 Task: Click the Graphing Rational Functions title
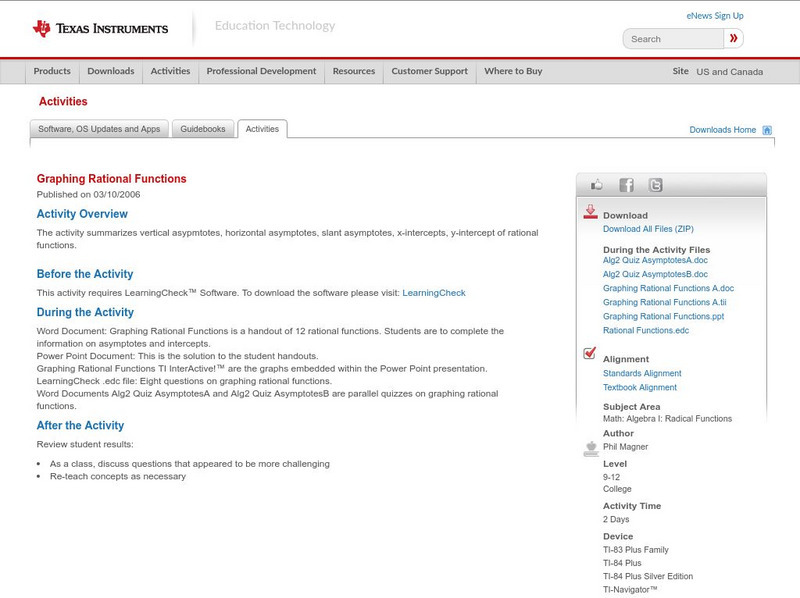coord(111,179)
